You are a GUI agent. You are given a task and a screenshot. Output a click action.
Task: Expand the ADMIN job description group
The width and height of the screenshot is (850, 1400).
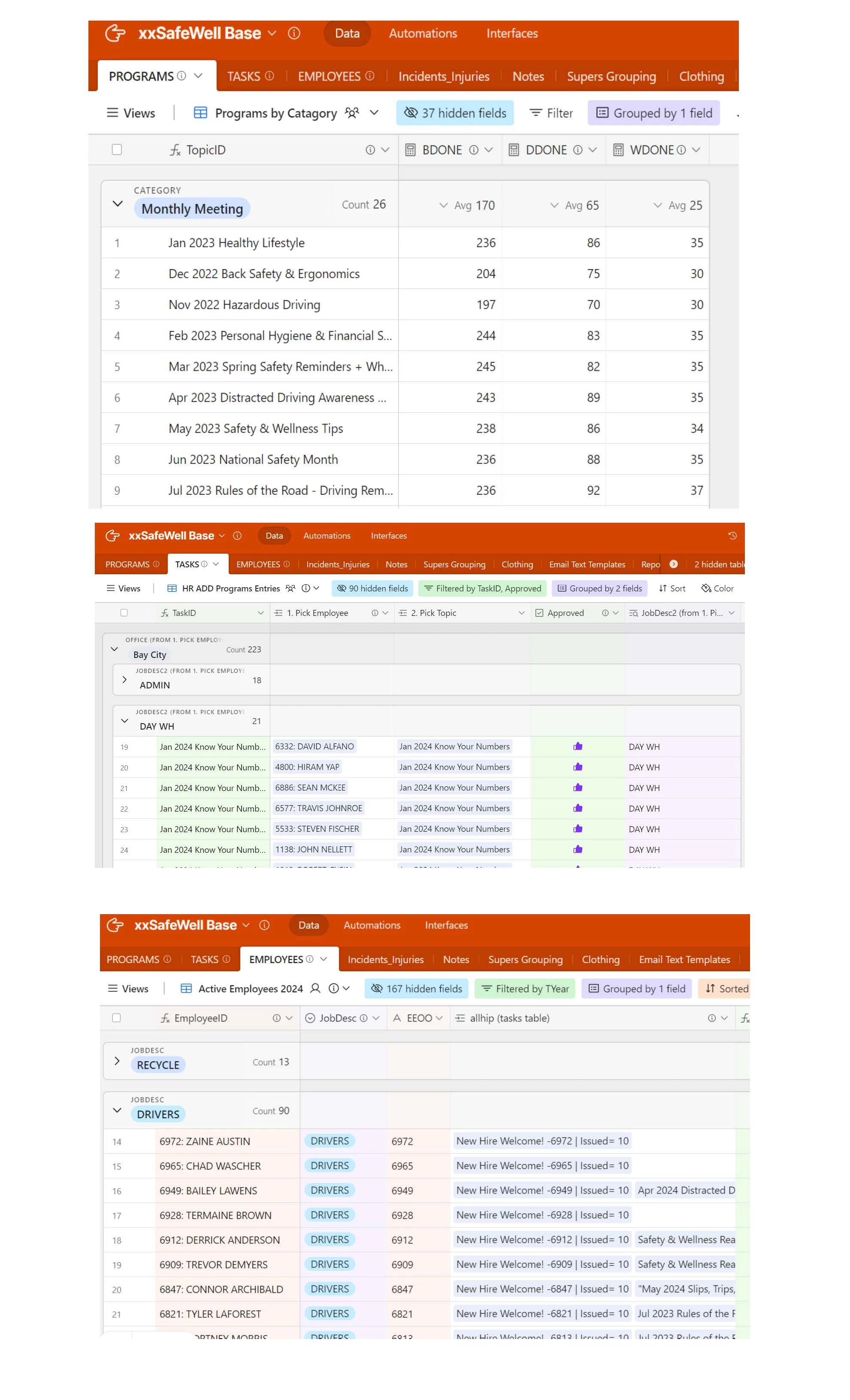124,679
